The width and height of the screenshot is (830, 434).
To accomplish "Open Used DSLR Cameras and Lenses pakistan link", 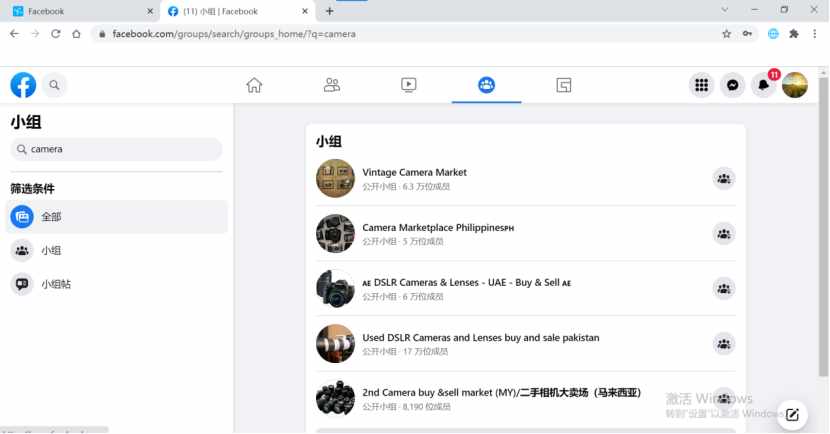I will click(x=481, y=338).
